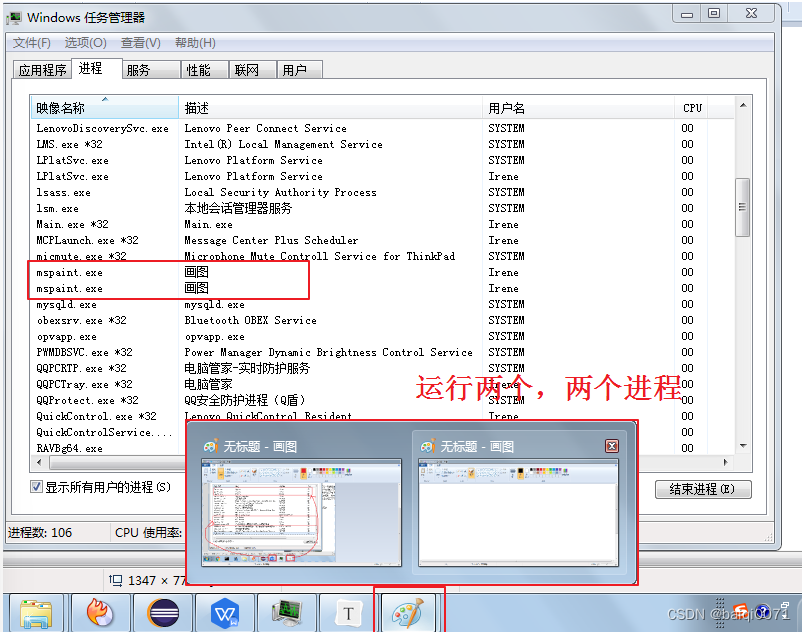Click the Paint palette taskbar icon
The width and height of the screenshot is (806, 632).
pos(409,613)
